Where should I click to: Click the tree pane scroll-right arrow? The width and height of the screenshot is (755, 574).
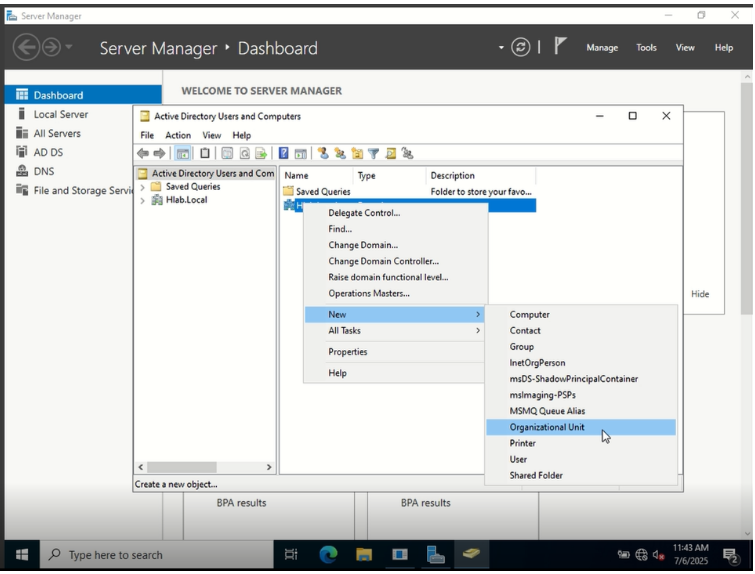(x=269, y=467)
